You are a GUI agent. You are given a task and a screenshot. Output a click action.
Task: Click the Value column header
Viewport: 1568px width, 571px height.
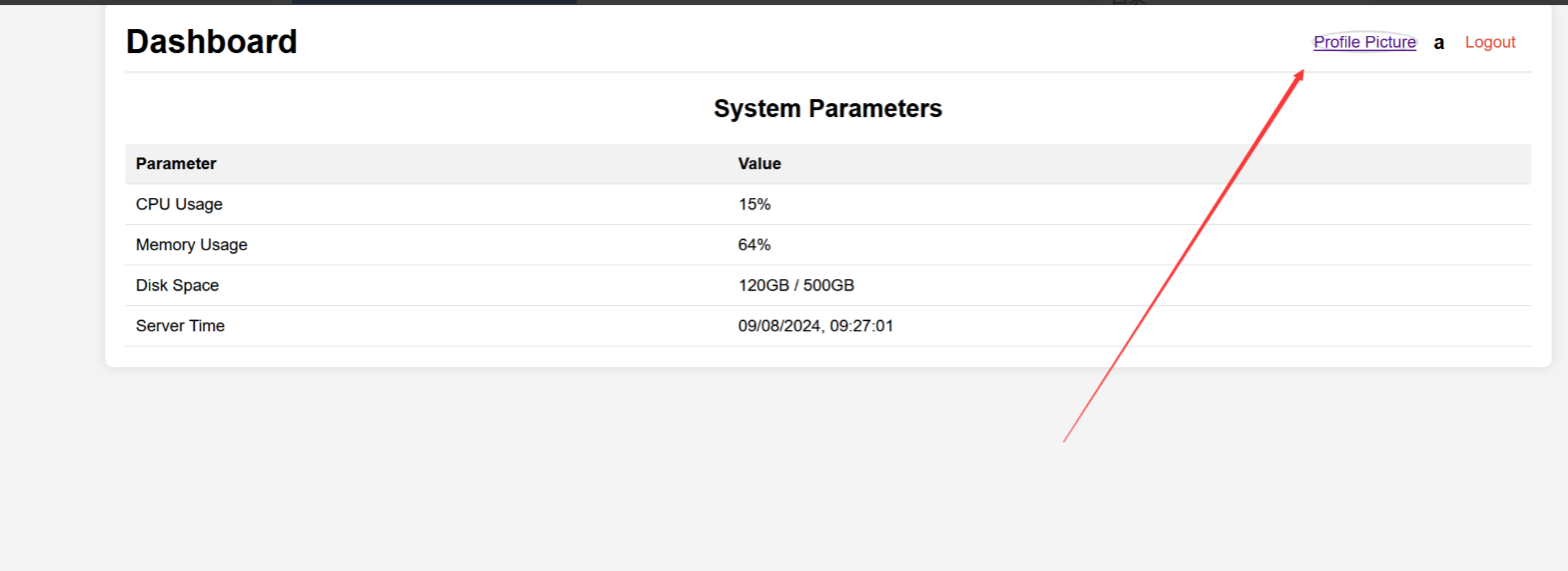(x=760, y=164)
